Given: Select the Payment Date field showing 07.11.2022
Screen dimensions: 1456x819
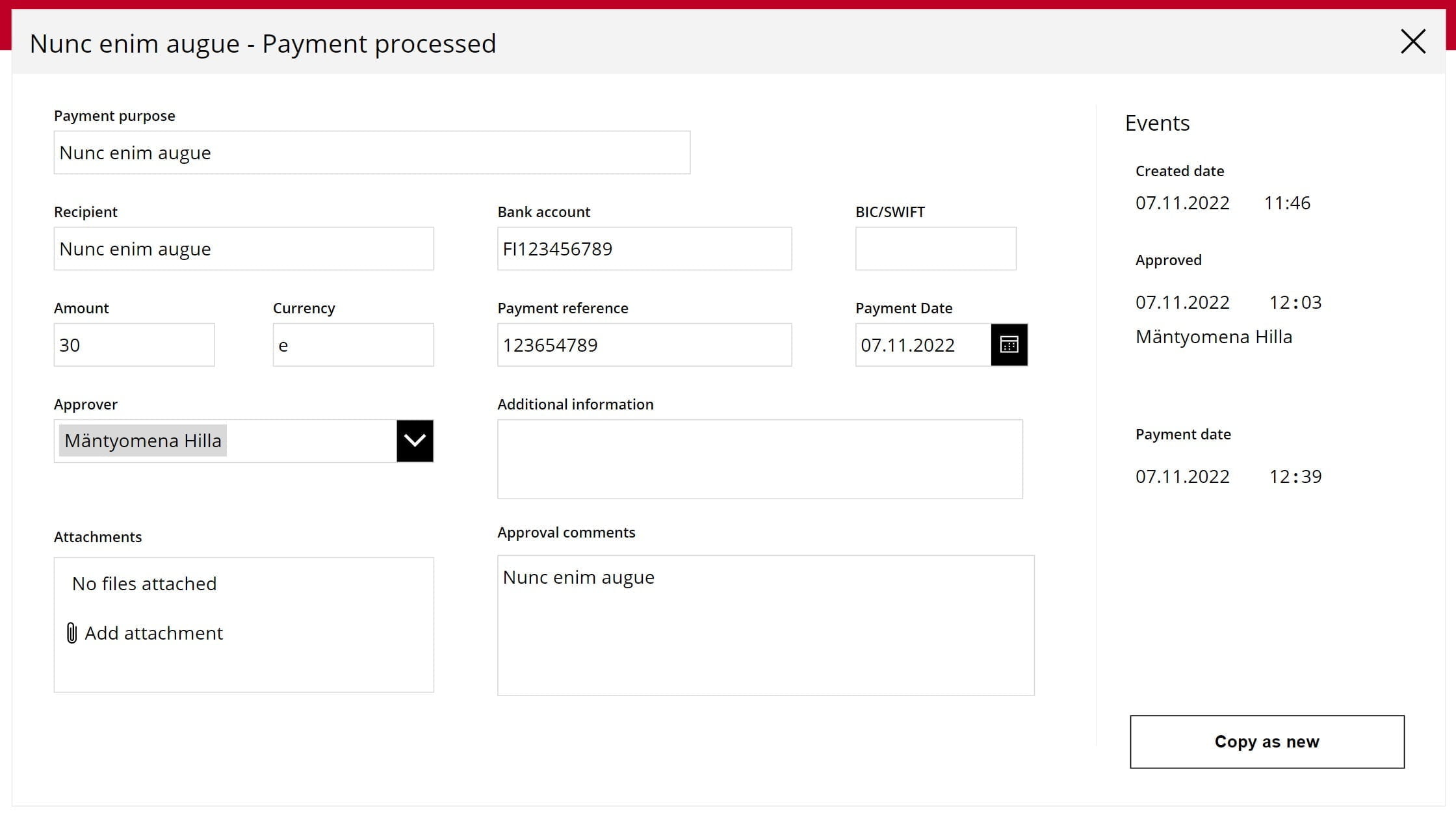Looking at the screenshot, I should pos(923,344).
